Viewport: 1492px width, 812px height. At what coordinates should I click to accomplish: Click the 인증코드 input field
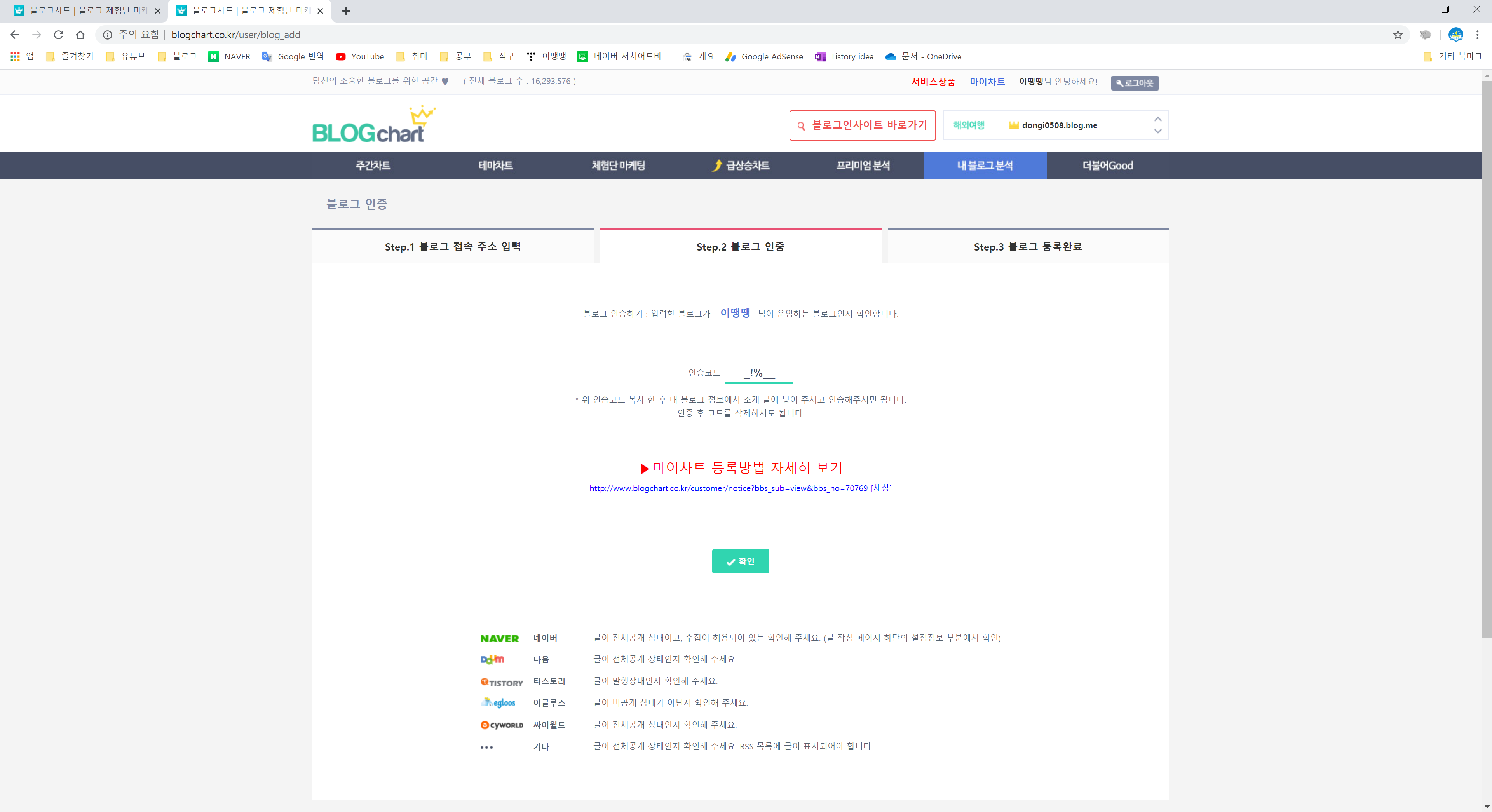click(x=759, y=373)
